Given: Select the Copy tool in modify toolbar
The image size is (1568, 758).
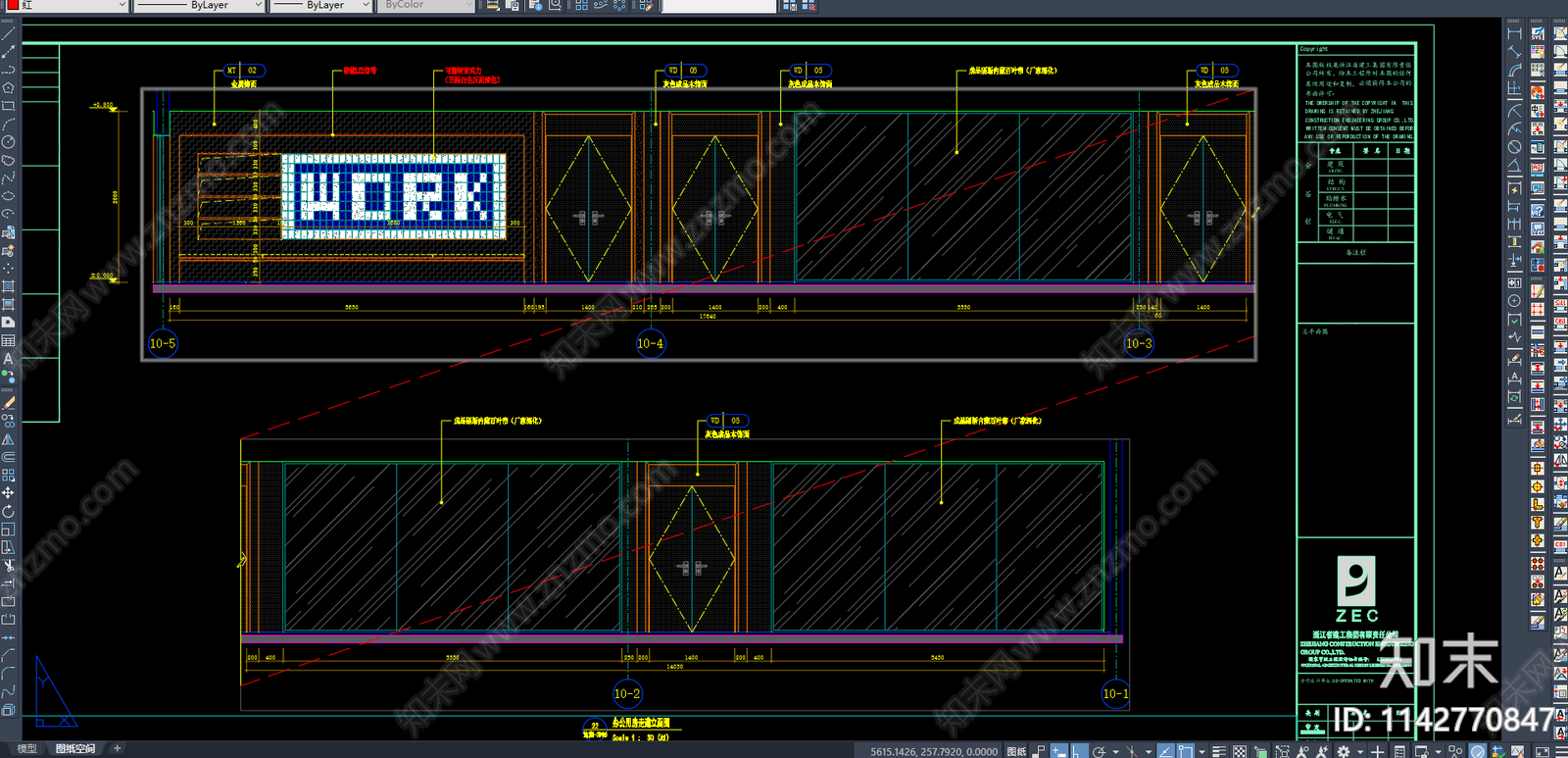Looking at the screenshot, I should pyautogui.click(x=8, y=419).
